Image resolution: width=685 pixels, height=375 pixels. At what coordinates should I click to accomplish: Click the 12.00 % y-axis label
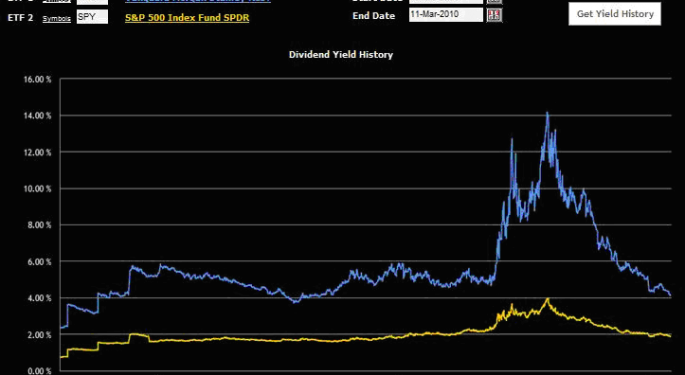pyautogui.click(x=38, y=153)
